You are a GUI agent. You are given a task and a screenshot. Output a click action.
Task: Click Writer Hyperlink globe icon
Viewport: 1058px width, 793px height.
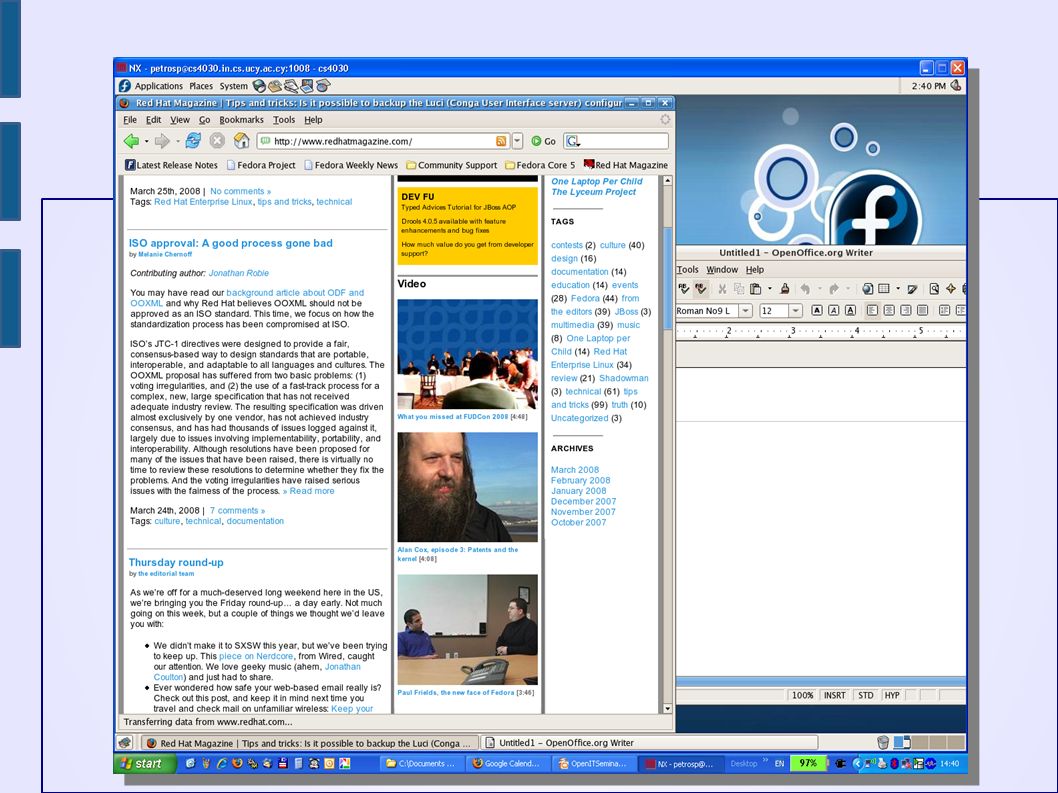pos(868,289)
